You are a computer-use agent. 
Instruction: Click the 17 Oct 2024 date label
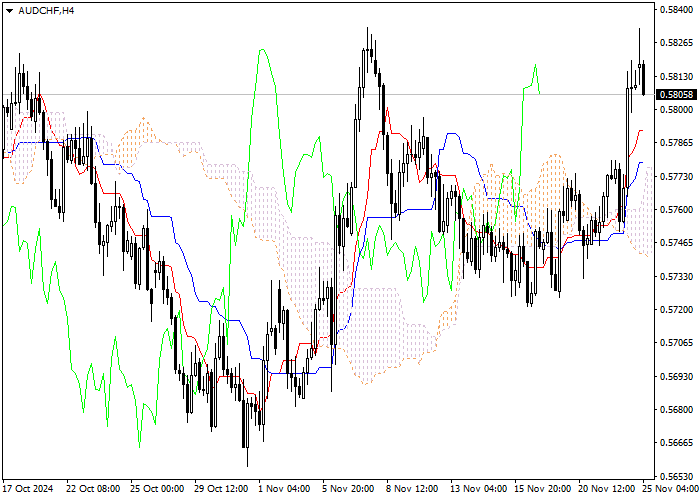pyautogui.click(x=28, y=489)
